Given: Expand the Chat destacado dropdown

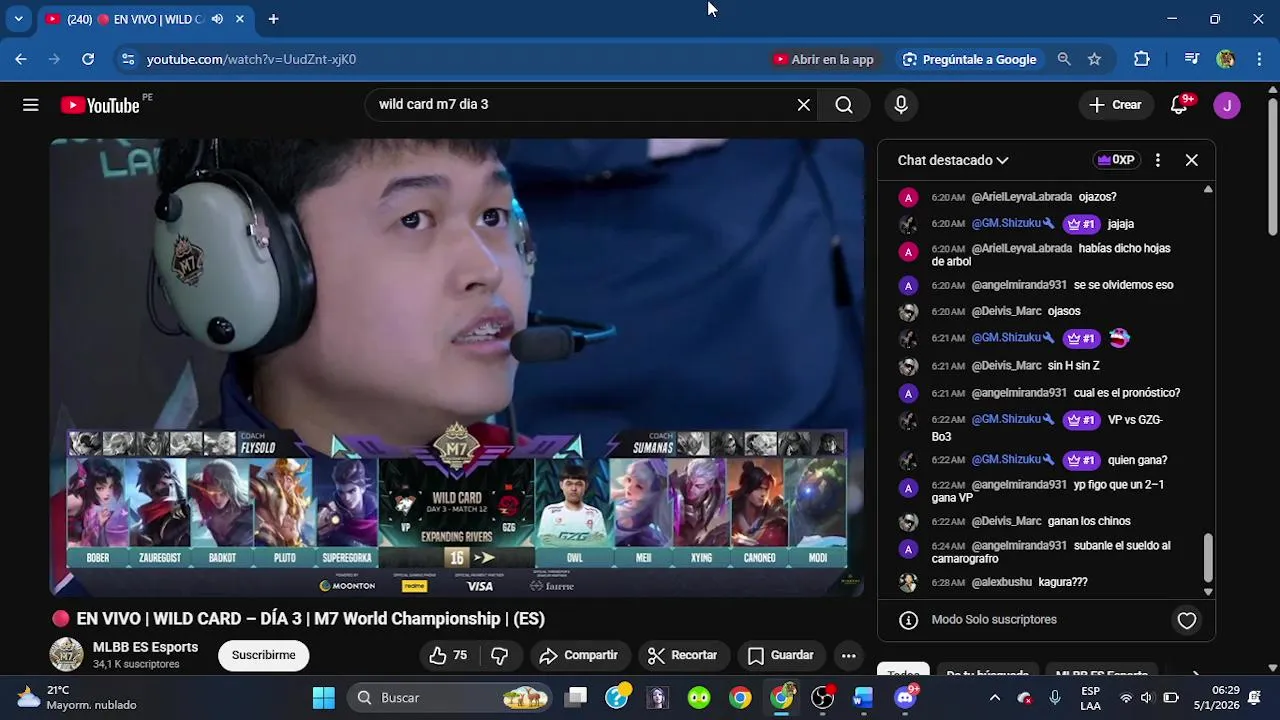Looking at the screenshot, I should (953, 160).
